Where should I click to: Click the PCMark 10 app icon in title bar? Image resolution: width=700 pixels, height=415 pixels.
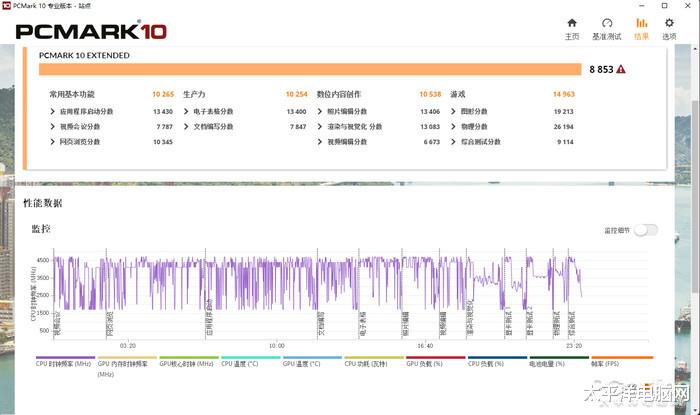point(6,6)
